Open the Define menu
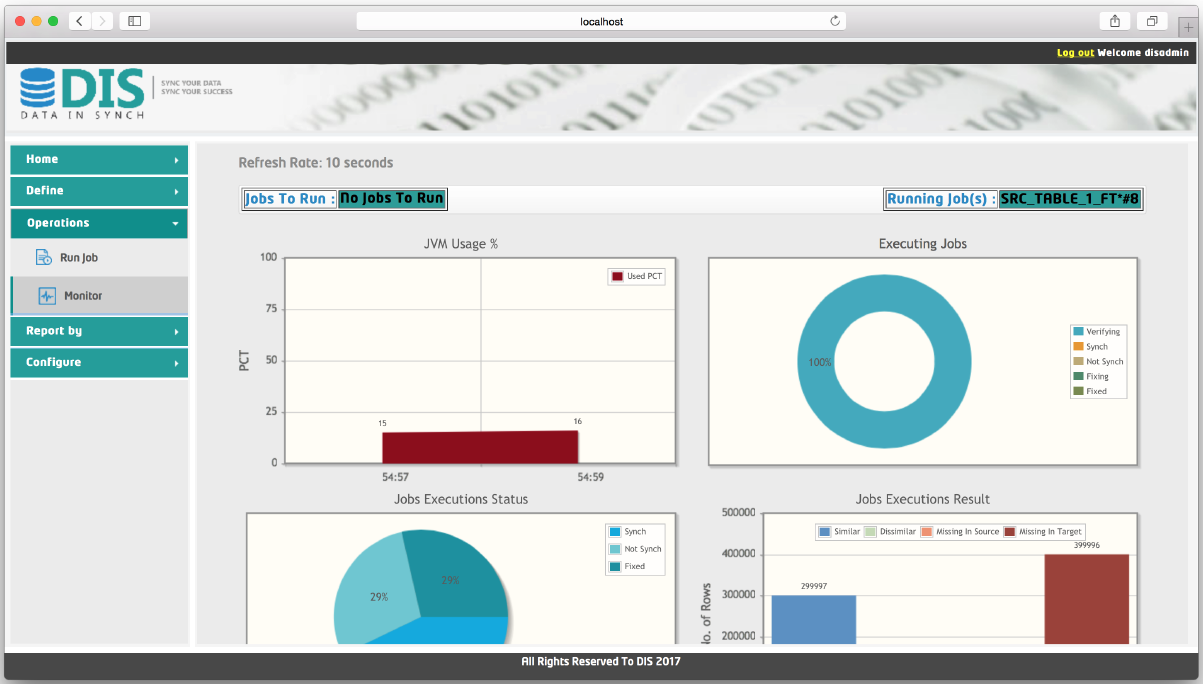The width and height of the screenshot is (1203, 684). tap(99, 191)
